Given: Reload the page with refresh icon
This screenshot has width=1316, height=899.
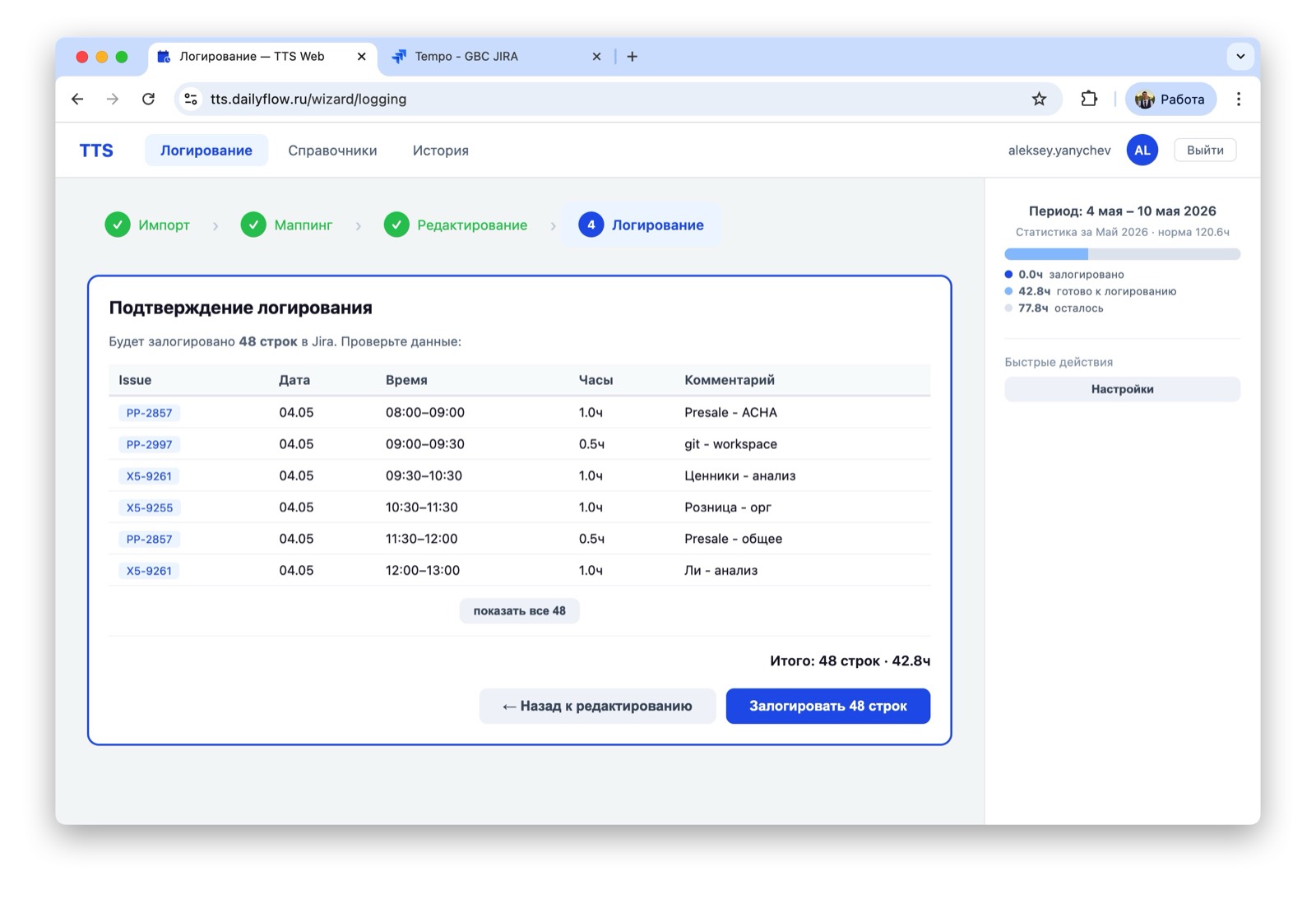Looking at the screenshot, I should pos(148,100).
